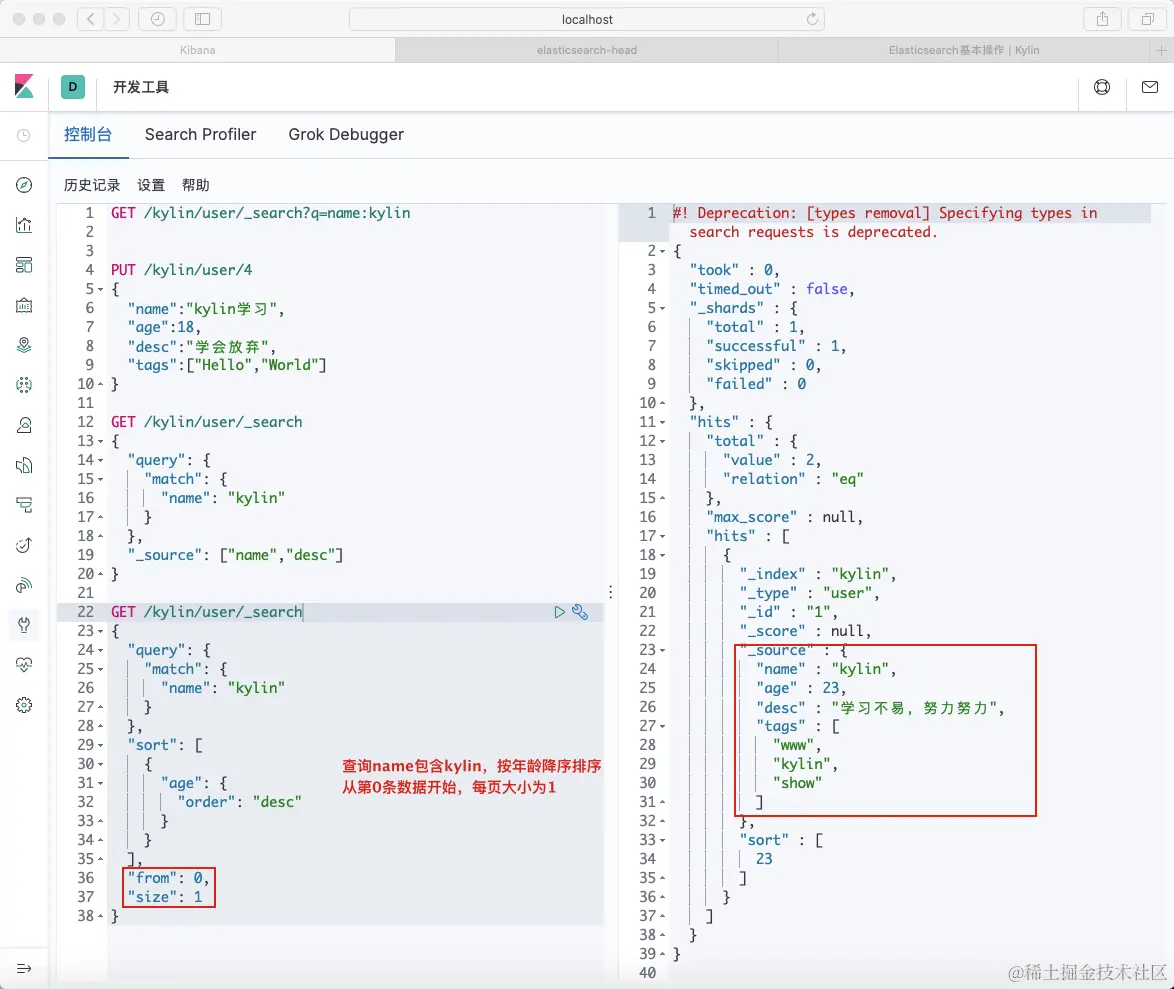Reload the page in address bar

pos(812,19)
